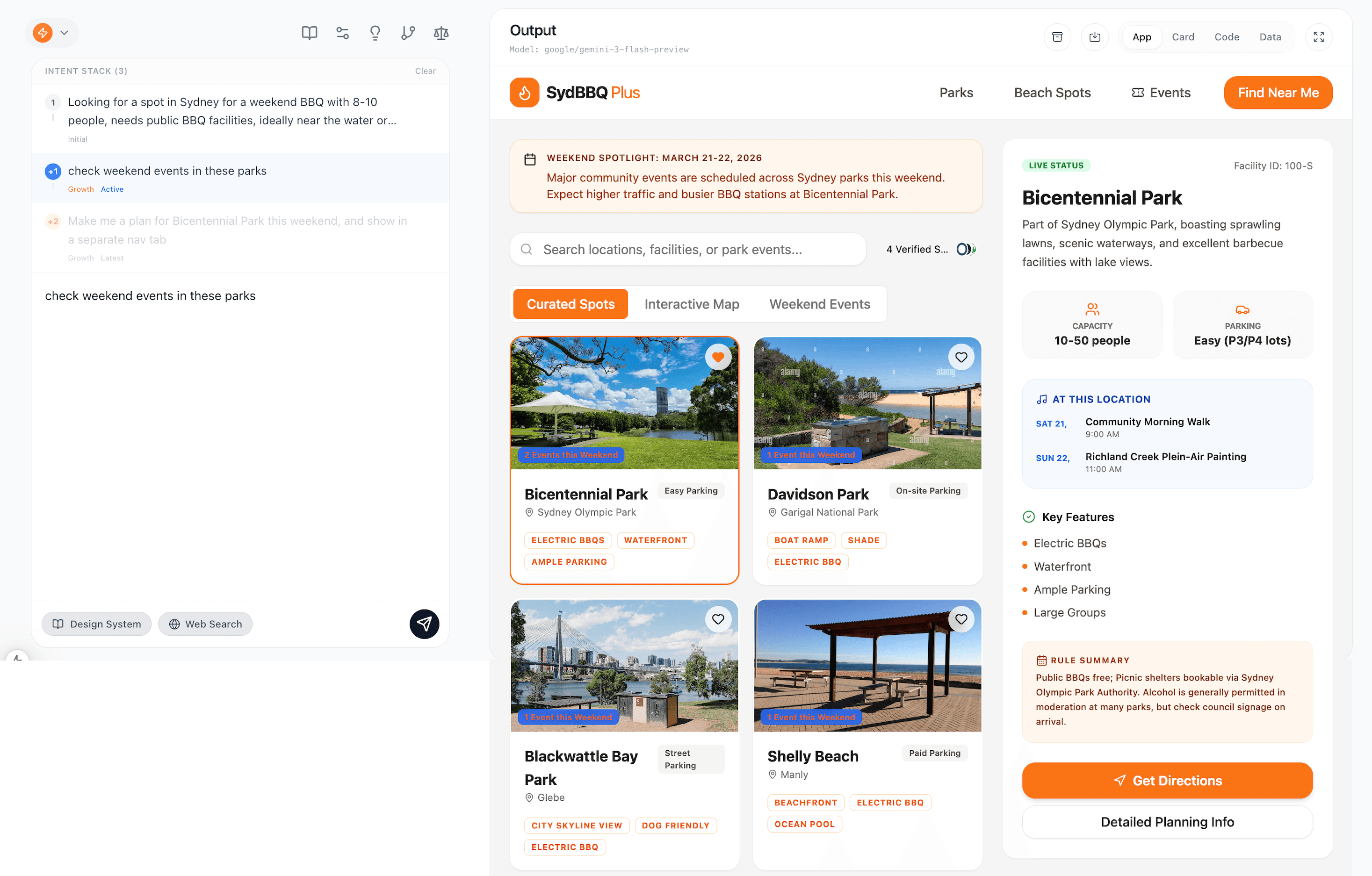The height and width of the screenshot is (876, 1372).
Task: Send message with the paper plane button
Action: click(424, 624)
